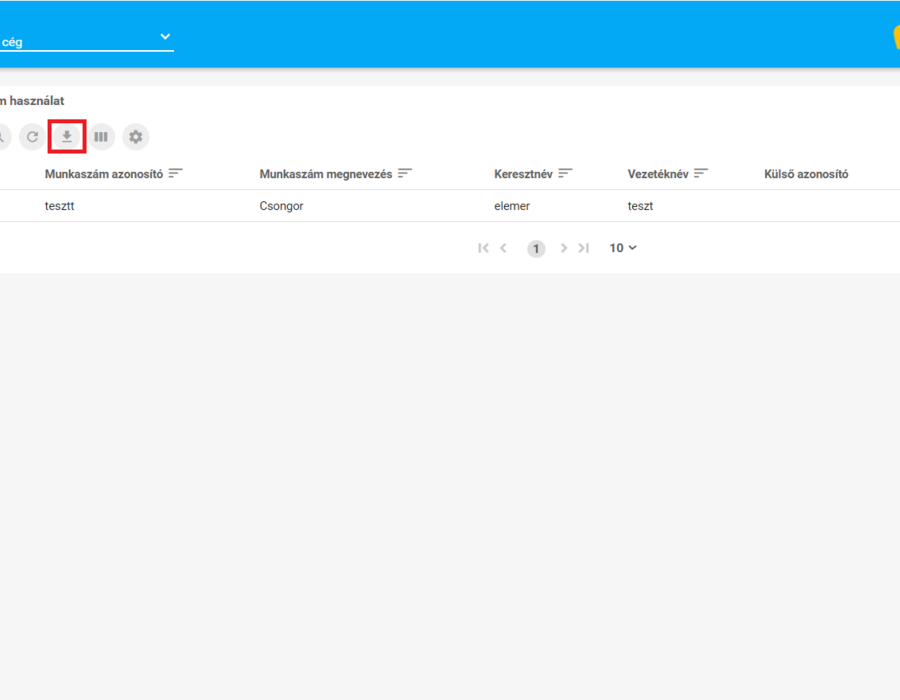Sort by Vezetéknév column icon
Viewport: 900px width, 700px height.
click(x=700, y=173)
